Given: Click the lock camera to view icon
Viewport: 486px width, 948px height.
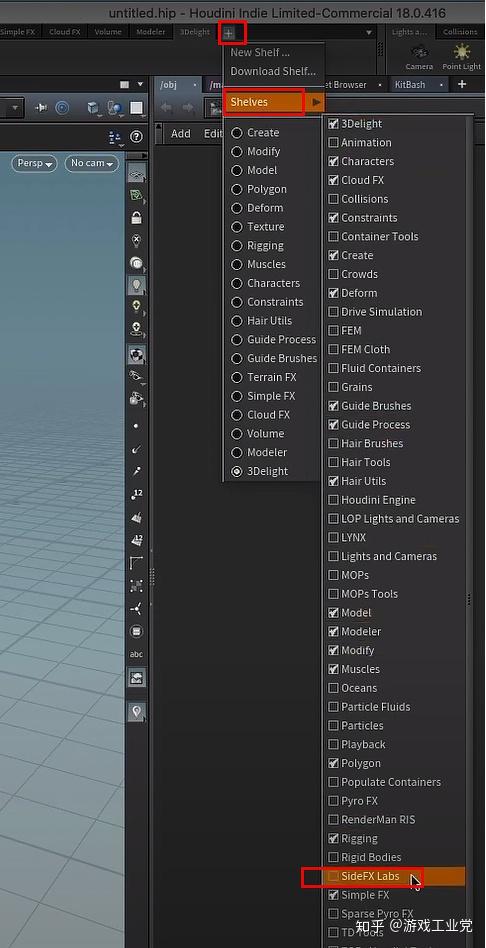Looking at the screenshot, I should (137, 218).
